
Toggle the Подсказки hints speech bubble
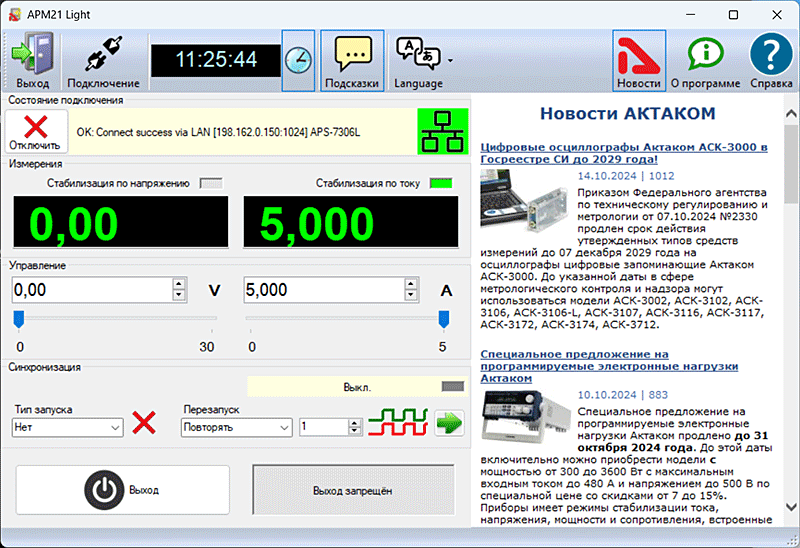(x=352, y=60)
